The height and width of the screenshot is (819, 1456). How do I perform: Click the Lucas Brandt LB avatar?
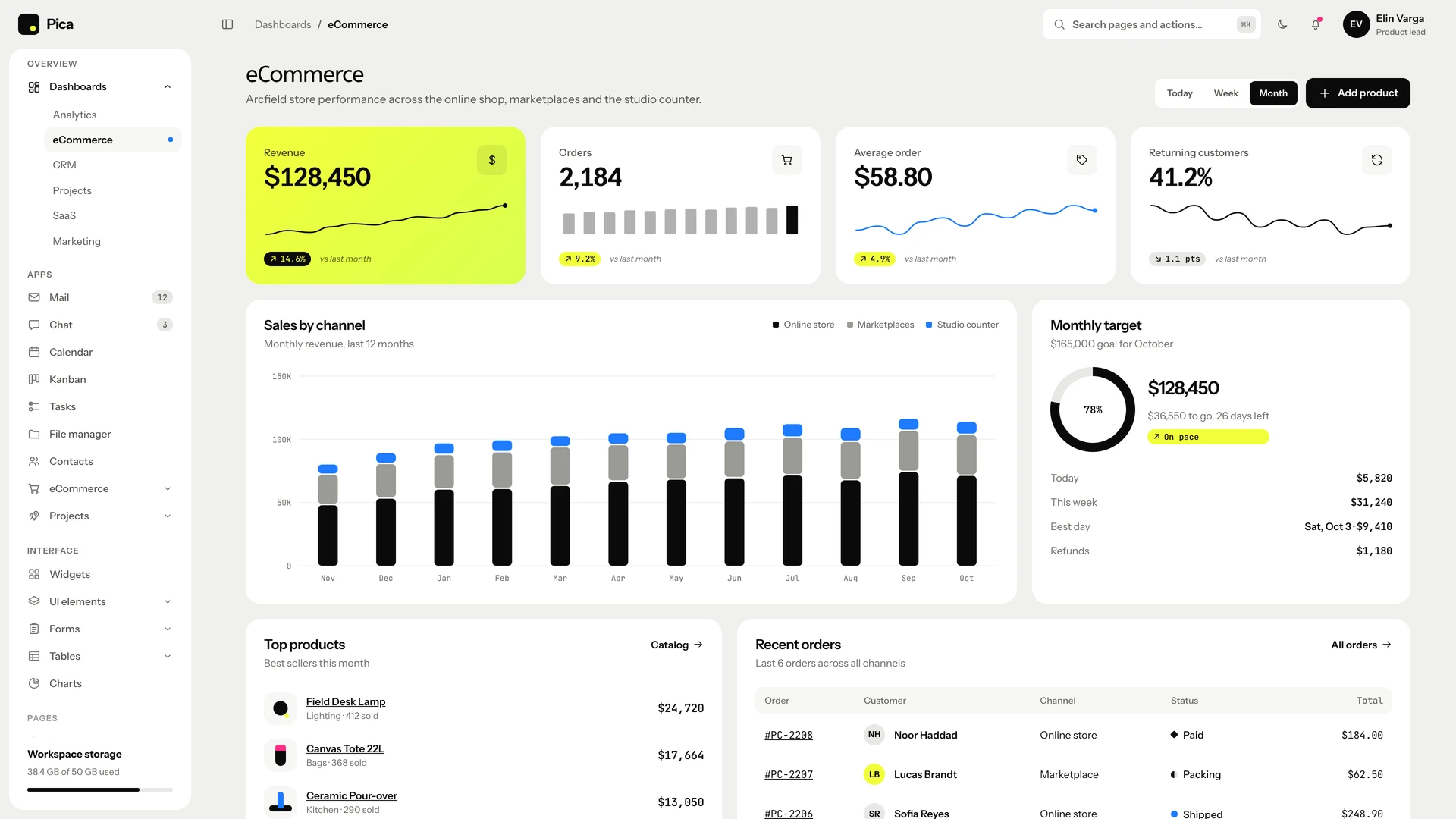[x=874, y=774]
